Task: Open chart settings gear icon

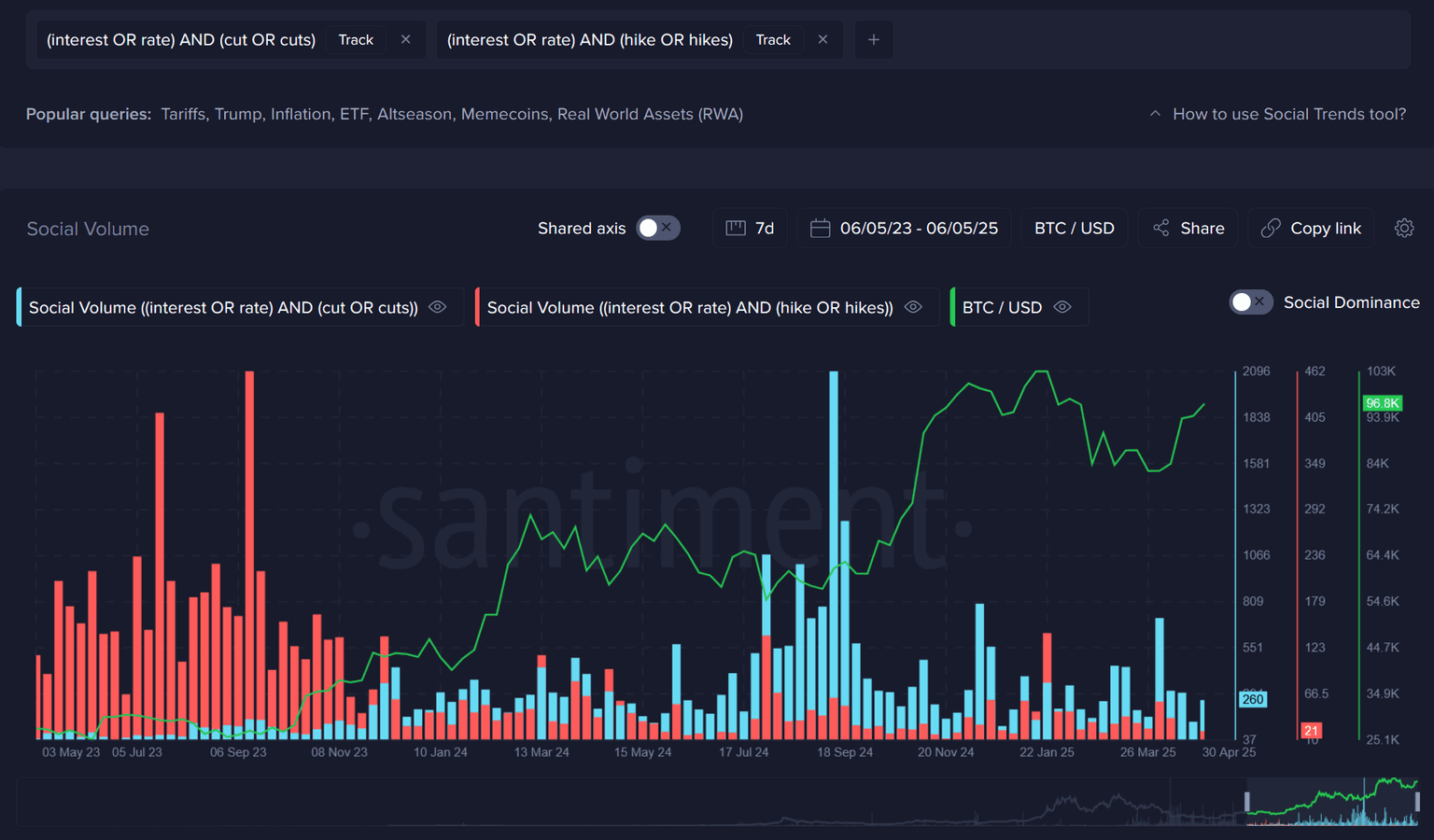Action: coord(1404,228)
